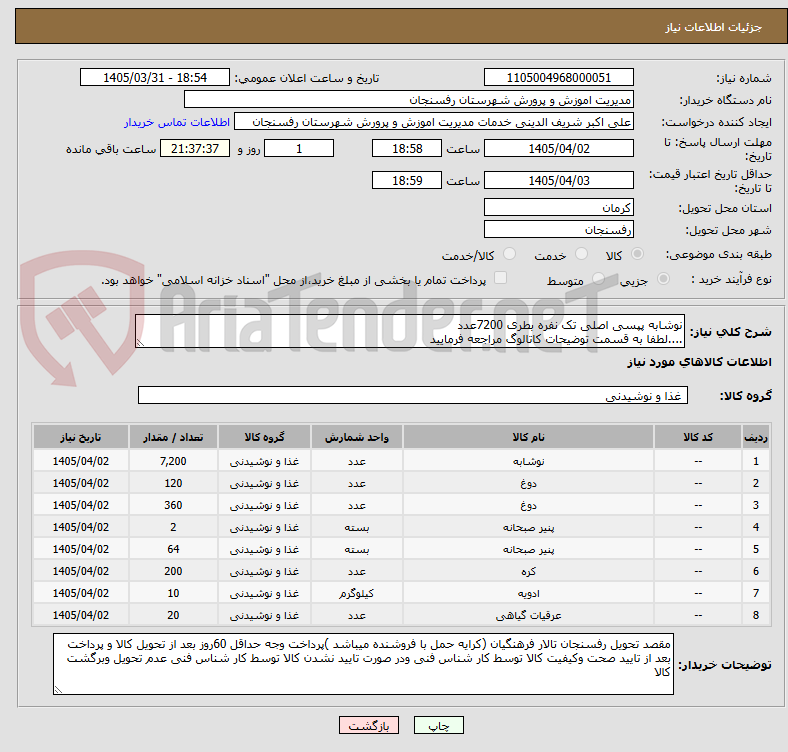
Task: Click the کد کالا column header
Action: coord(698,437)
